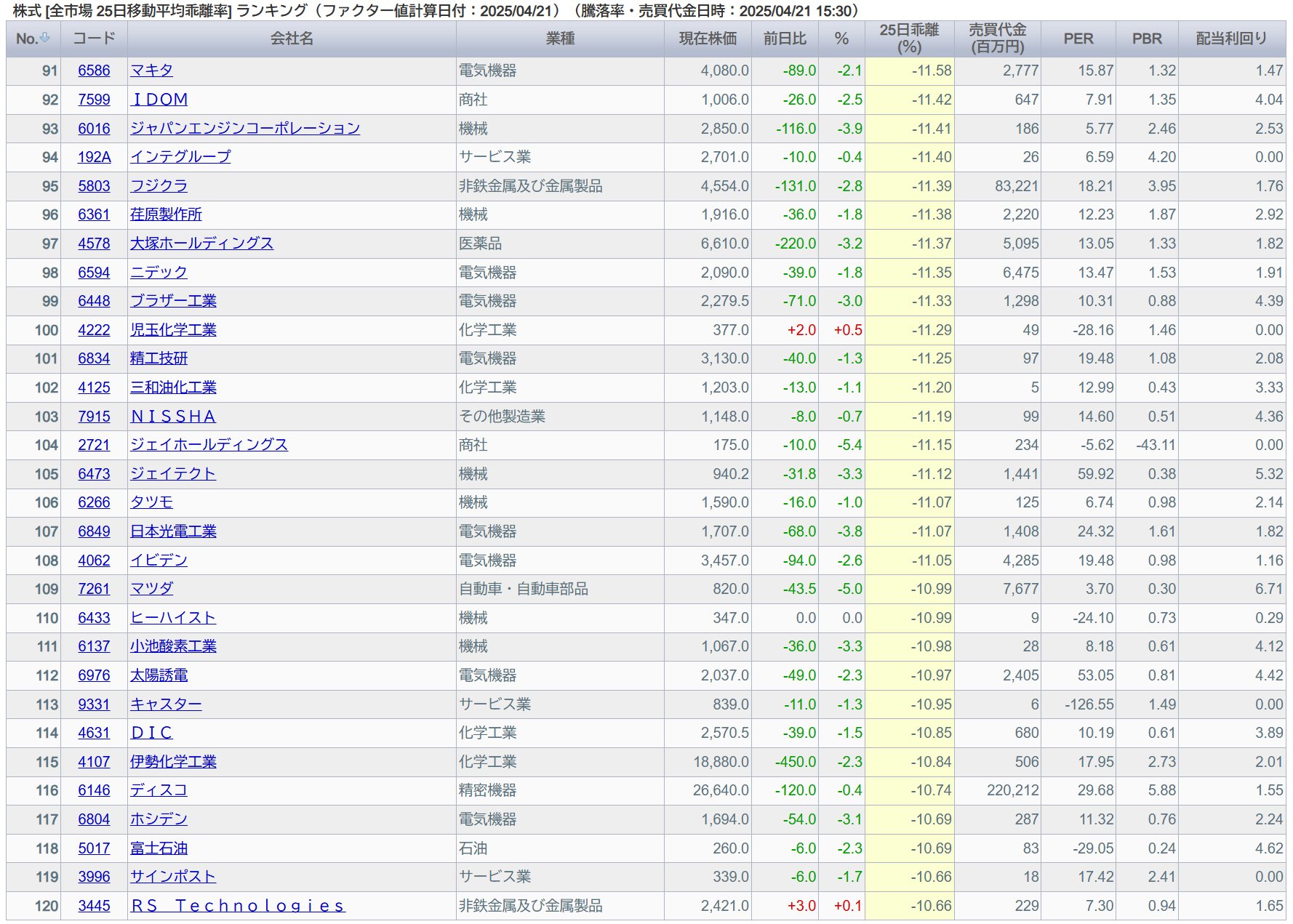This screenshot has height=924, width=1293.
Task: Open stock code link 4125
Action: point(95,387)
